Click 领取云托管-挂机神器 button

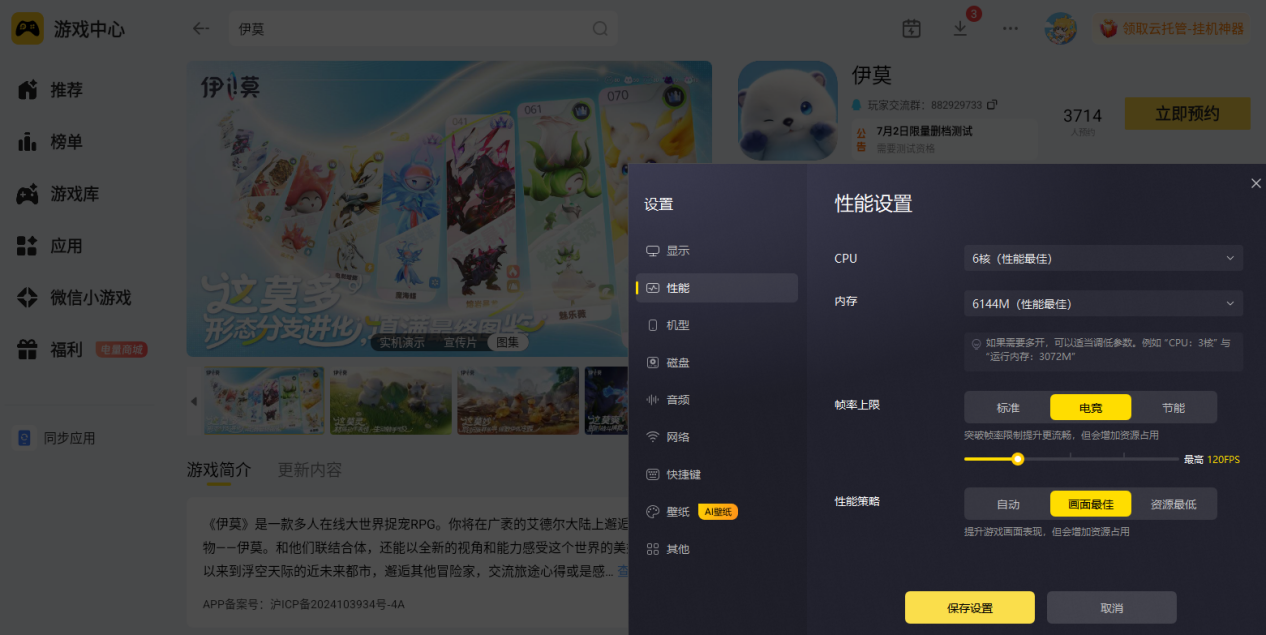(x=1171, y=29)
